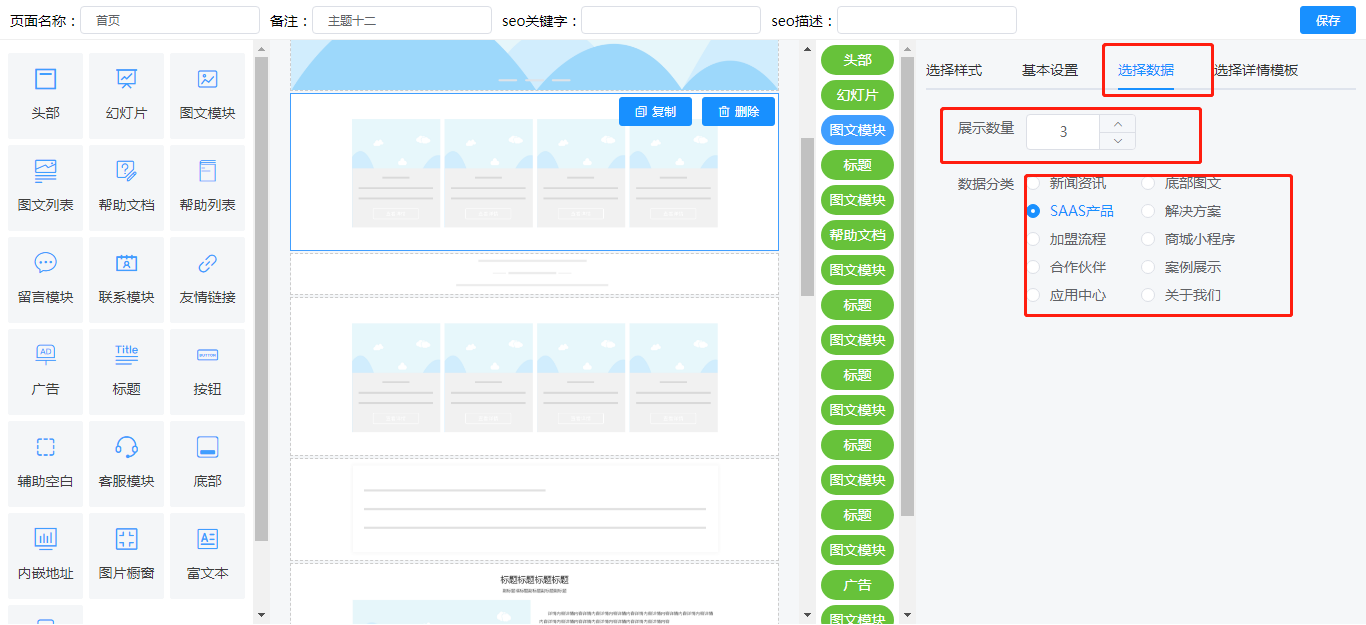Add the 留言模块 message component

[x=45, y=264]
